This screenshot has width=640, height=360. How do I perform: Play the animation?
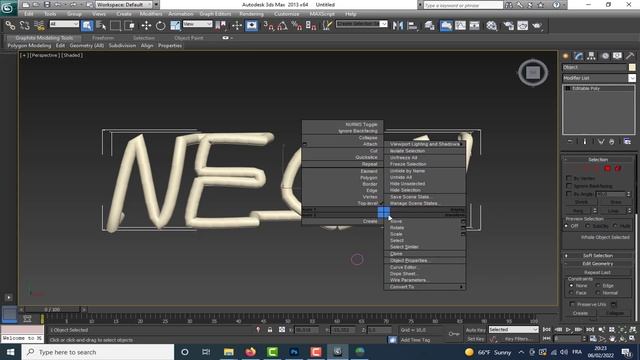[x=568, y=329]
